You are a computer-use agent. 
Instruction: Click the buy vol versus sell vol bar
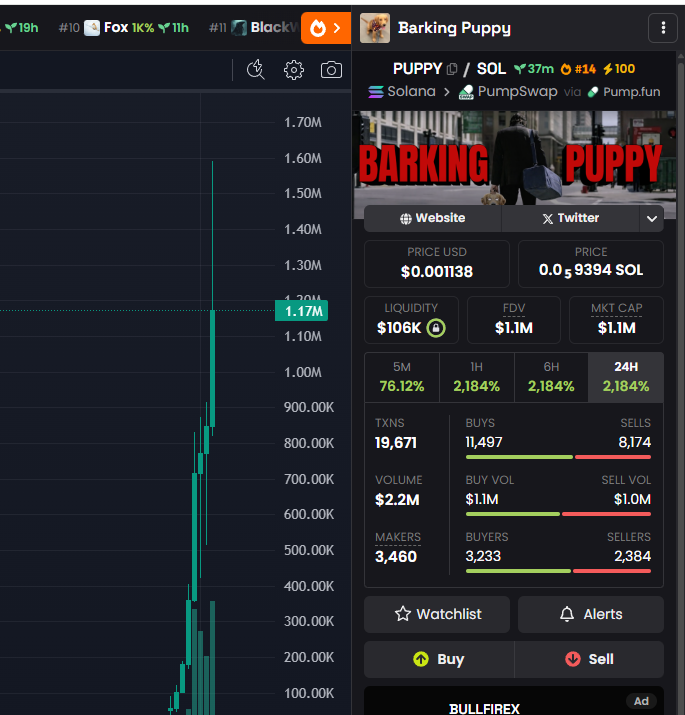click(x=558, y=514)
